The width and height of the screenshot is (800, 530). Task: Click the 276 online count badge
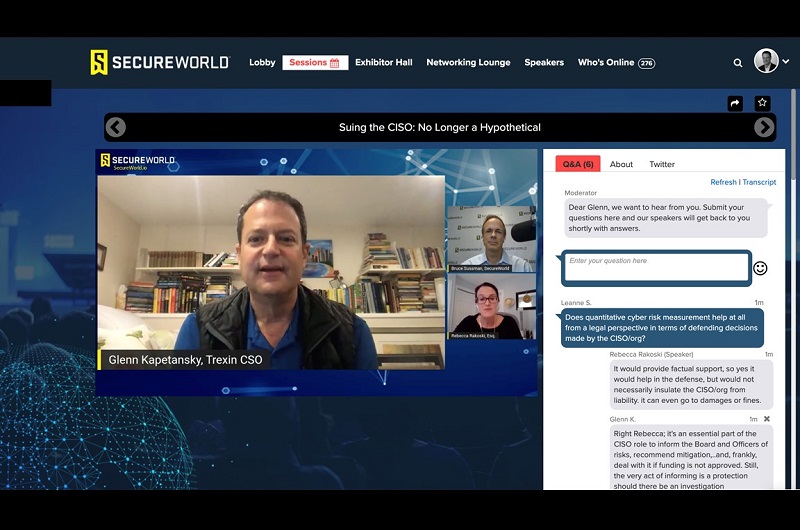[646, 63]
